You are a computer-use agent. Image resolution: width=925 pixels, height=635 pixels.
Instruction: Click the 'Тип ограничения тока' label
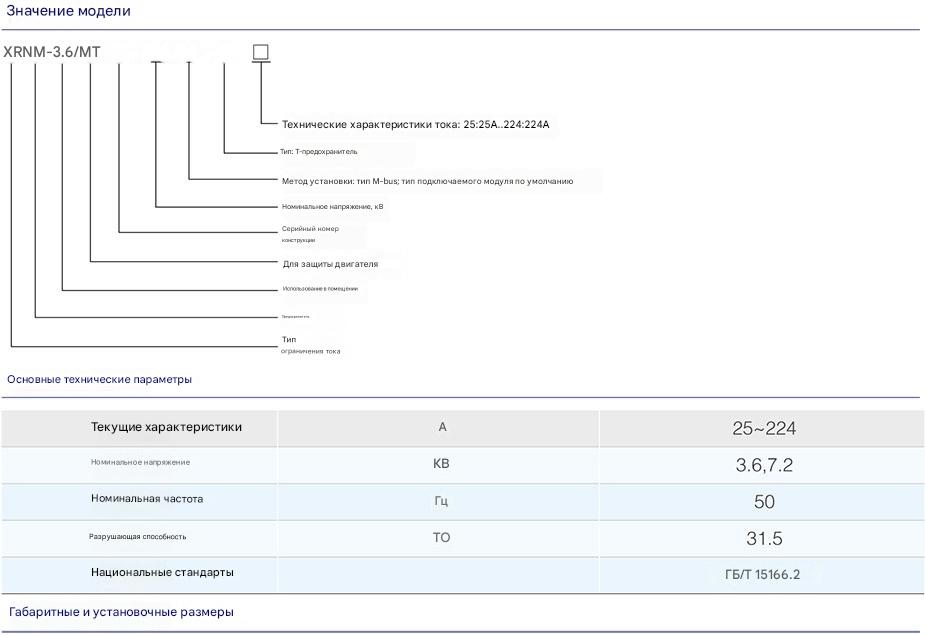tap(310, 345)
